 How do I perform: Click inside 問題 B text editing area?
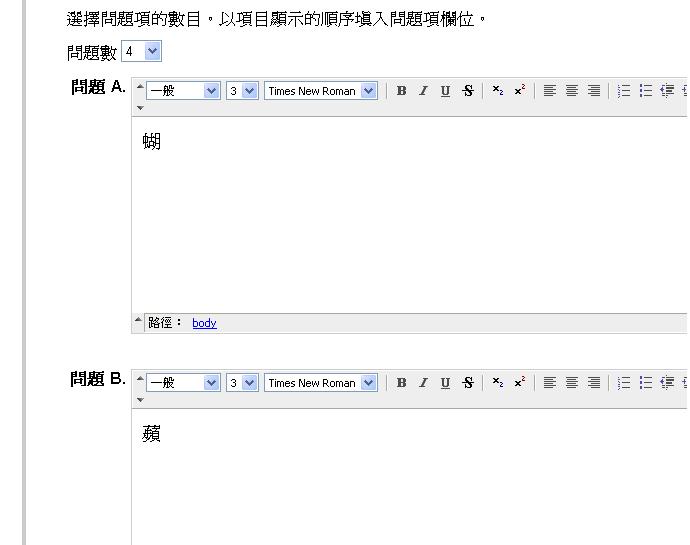(400, 480)
